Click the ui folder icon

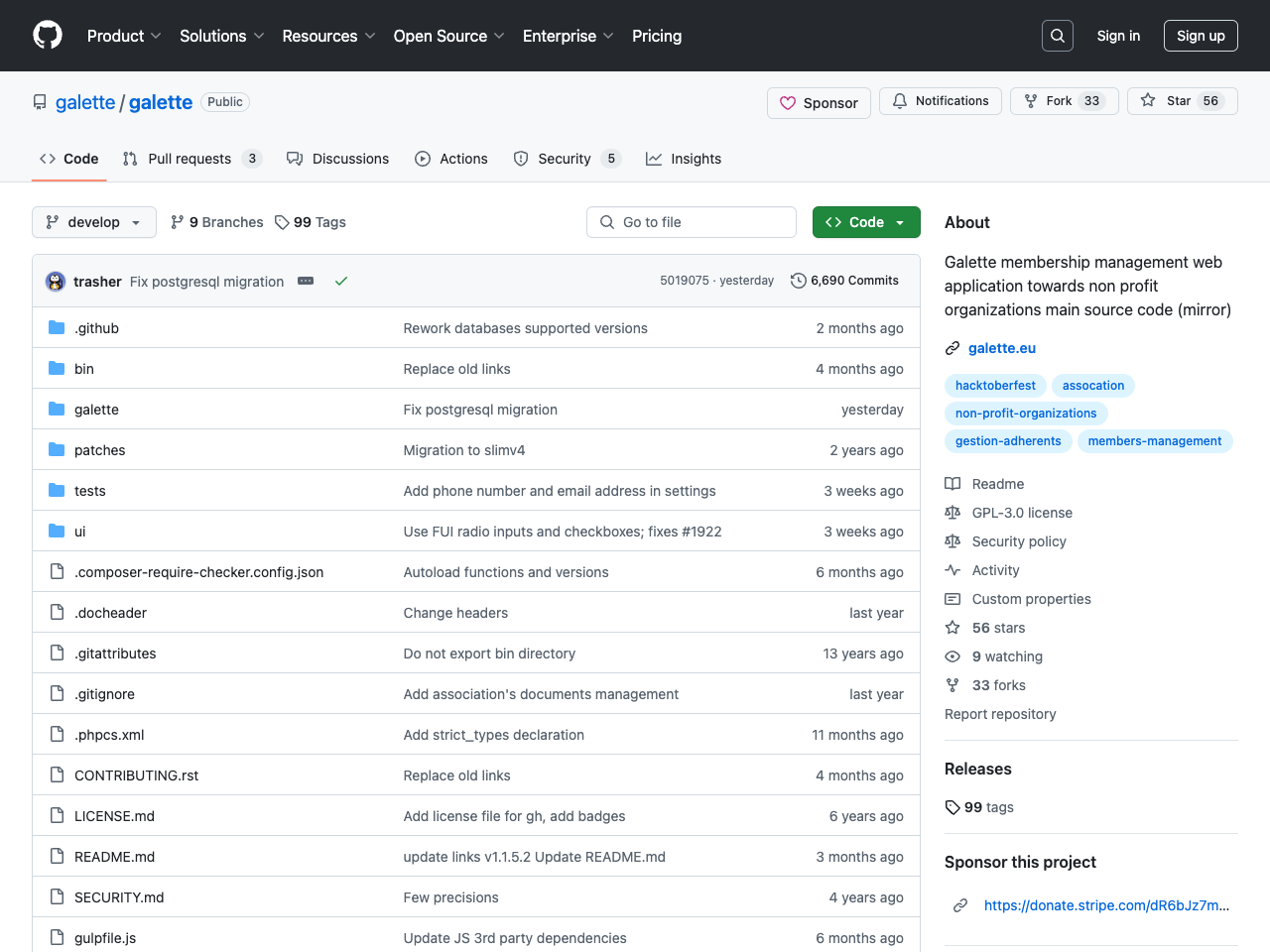click(x=57, y=531)
